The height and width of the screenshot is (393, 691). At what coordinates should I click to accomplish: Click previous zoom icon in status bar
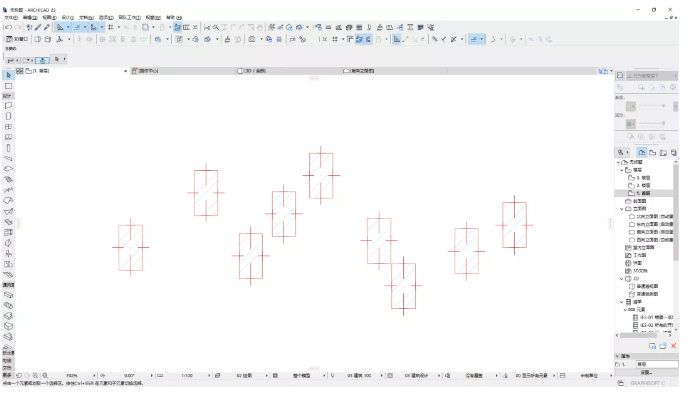19,376
